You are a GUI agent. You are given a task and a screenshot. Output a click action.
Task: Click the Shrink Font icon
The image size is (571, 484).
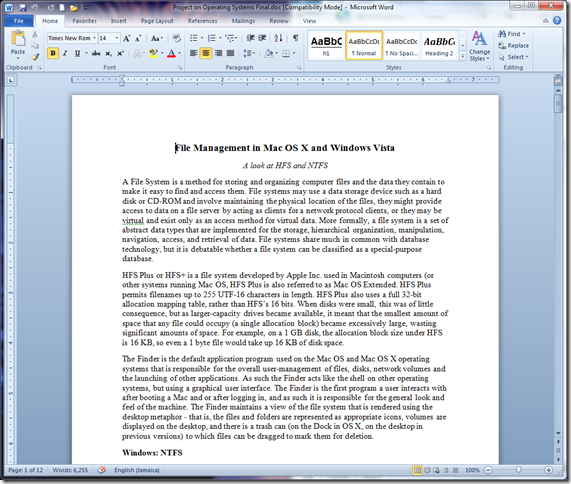138,38
